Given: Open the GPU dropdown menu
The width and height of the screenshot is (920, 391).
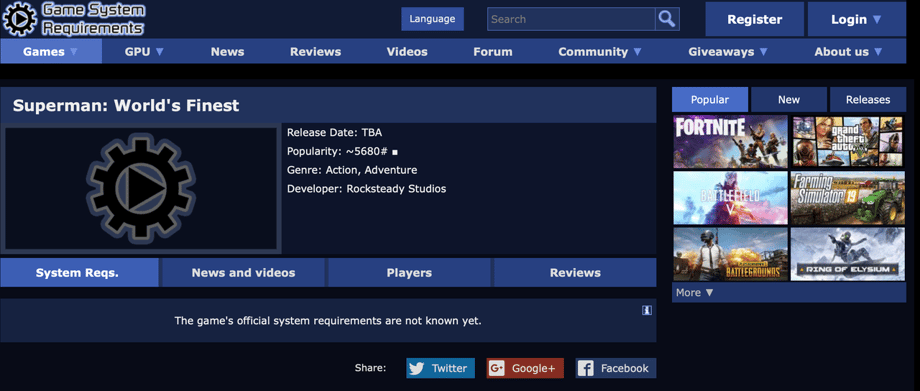Looking at the screenshot, I should pyautogui.click(x=144, y=52).
